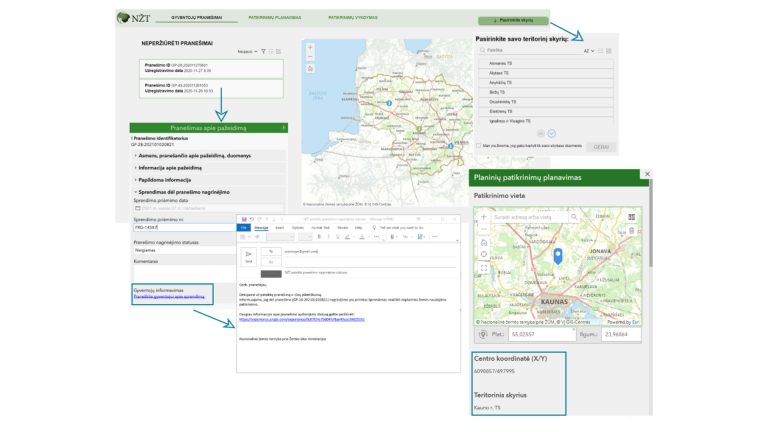Screen dimensions: 768x432
Task: Expand the Papildoma informacija section
Action: tap(165, 180)
